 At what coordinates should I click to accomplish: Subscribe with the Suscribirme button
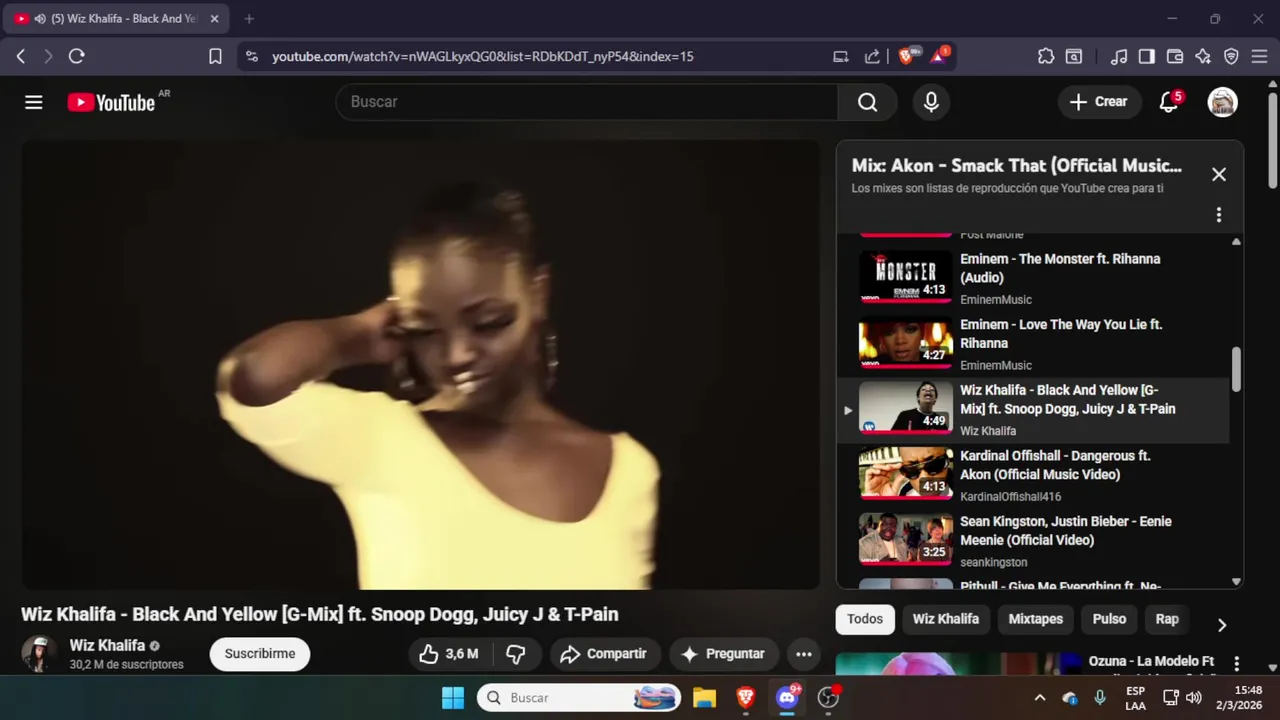point(260,654)
